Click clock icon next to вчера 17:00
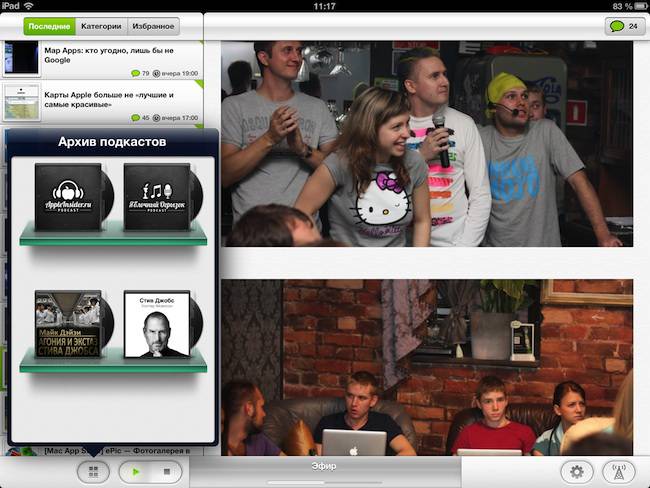The image size is (650, 488). click(156, 118)
